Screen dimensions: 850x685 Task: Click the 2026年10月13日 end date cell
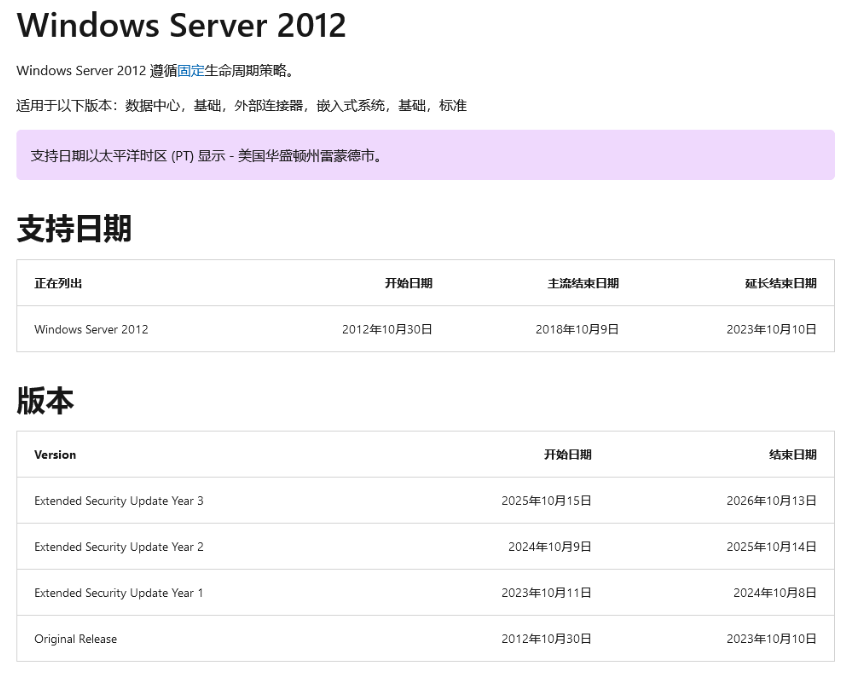coord(771,501)
